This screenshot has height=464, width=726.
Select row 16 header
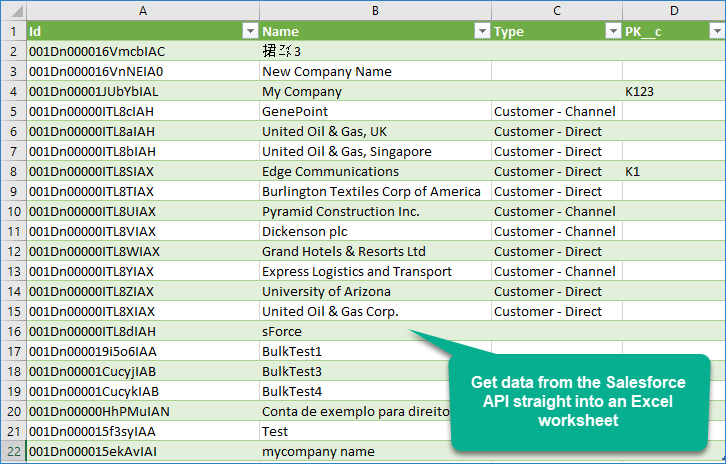[12, 331]
